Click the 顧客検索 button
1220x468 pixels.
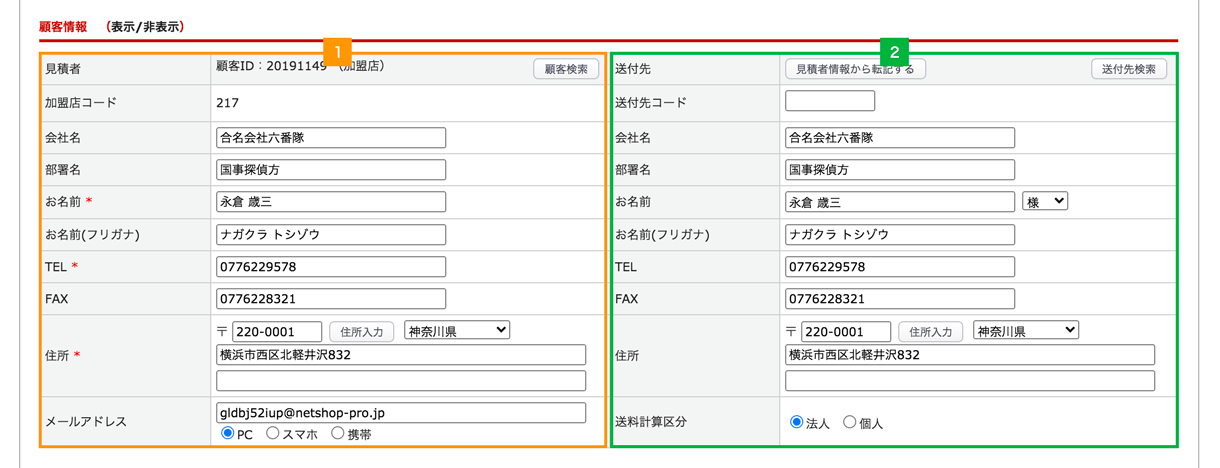click(x=566, y=69)
